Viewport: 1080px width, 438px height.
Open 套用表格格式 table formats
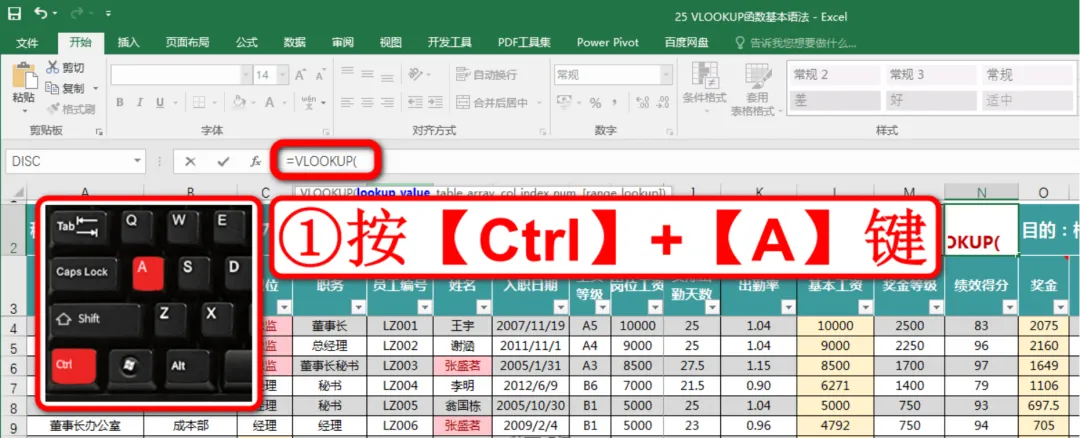click(x=756, y=90)
